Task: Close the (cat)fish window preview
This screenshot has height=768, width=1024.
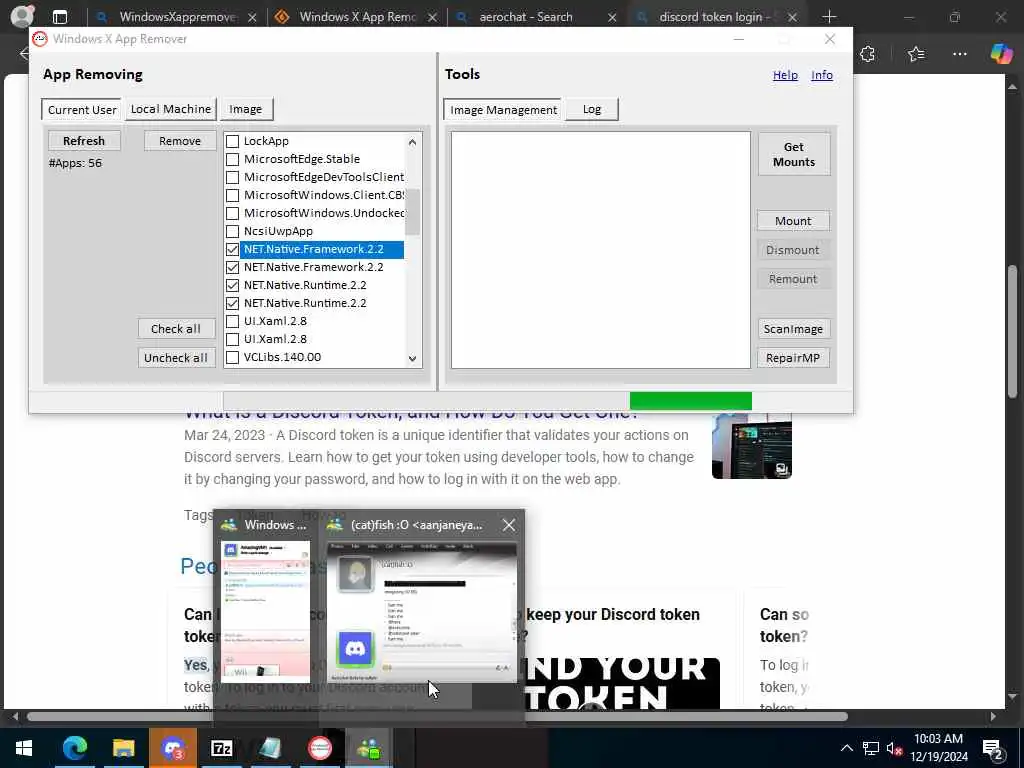Action: point(509,525)
